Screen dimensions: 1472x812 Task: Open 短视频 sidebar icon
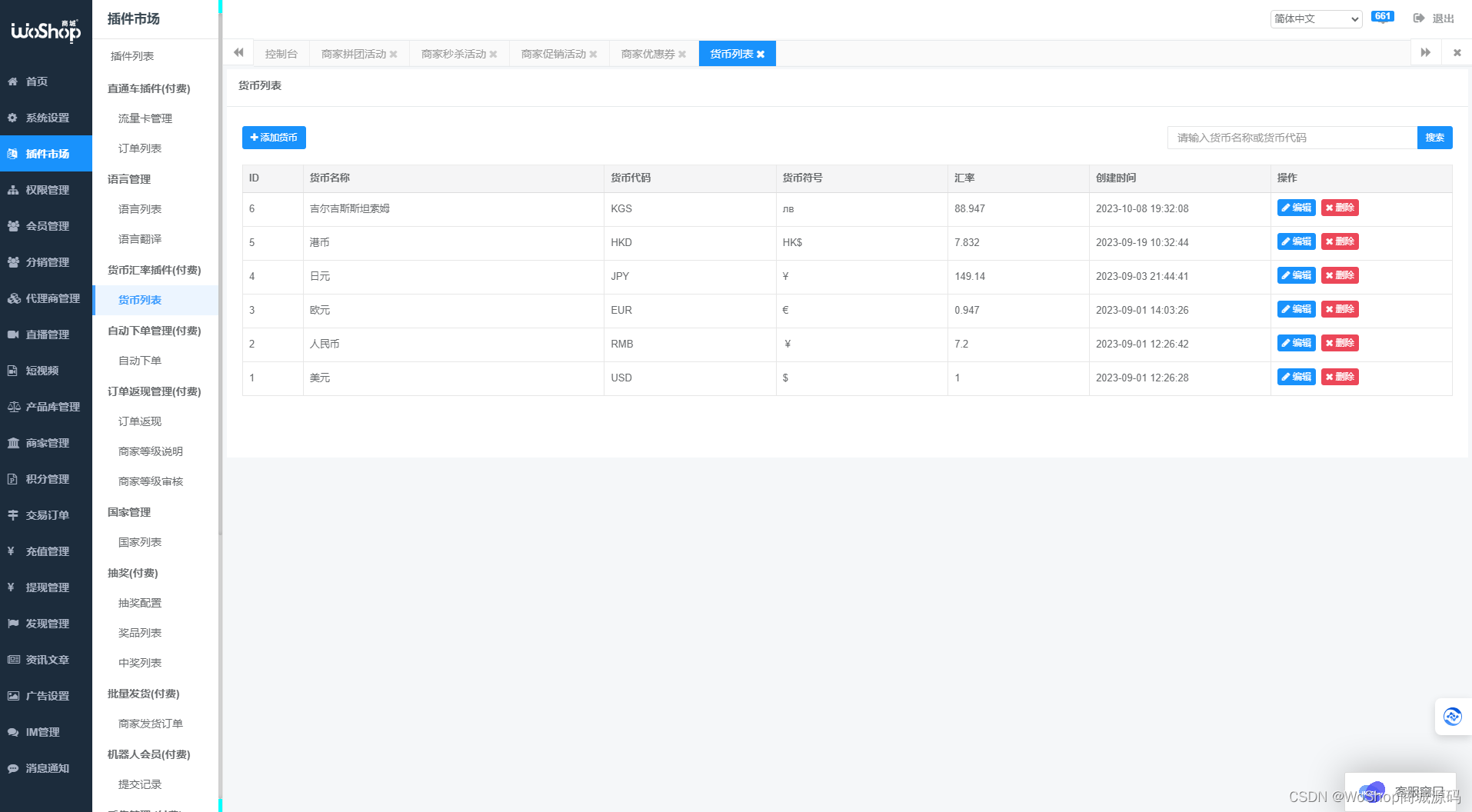pyautogui.click(x=13, y=371)
